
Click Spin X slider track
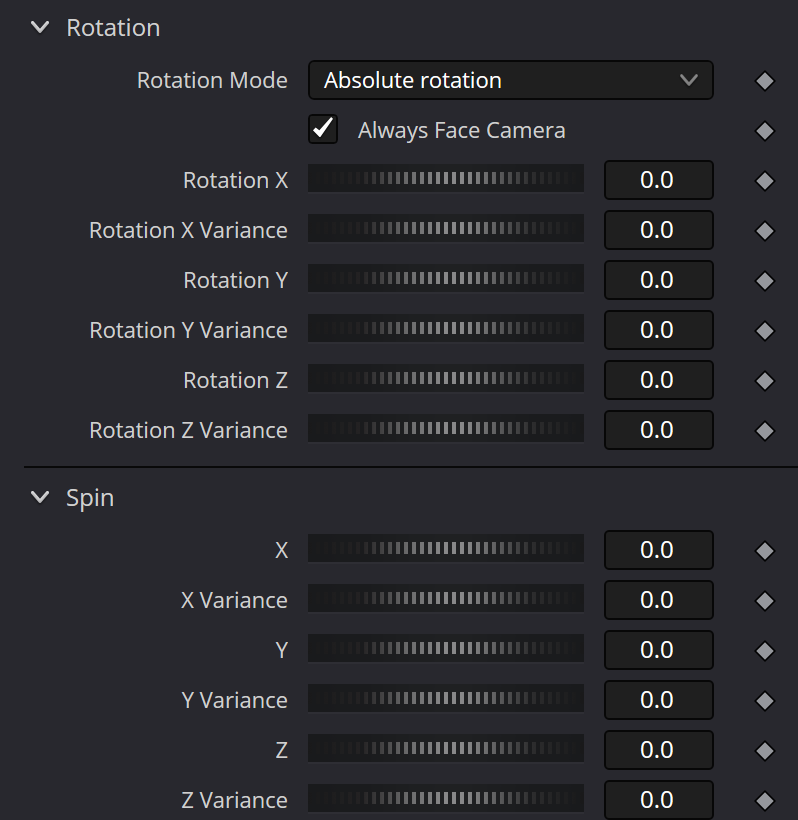click(446, 548)
